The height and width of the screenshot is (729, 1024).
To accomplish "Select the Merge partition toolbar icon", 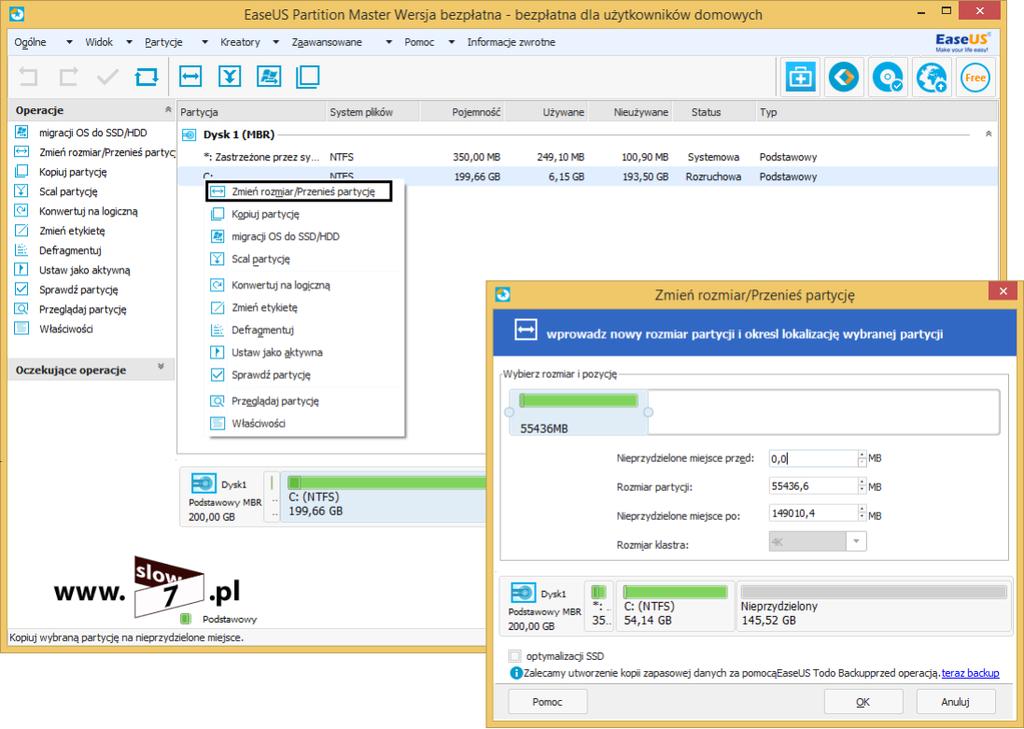I will coord(229,76).
